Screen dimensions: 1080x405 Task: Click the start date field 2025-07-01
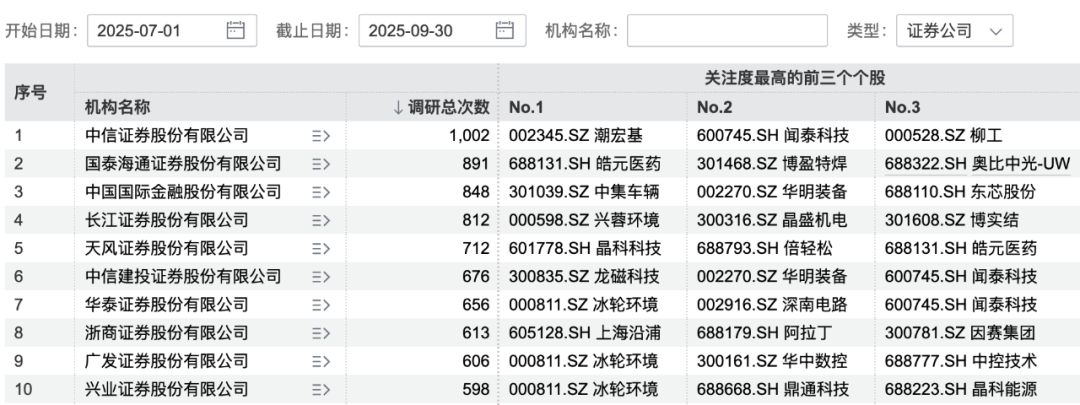(x=150, y=31)
